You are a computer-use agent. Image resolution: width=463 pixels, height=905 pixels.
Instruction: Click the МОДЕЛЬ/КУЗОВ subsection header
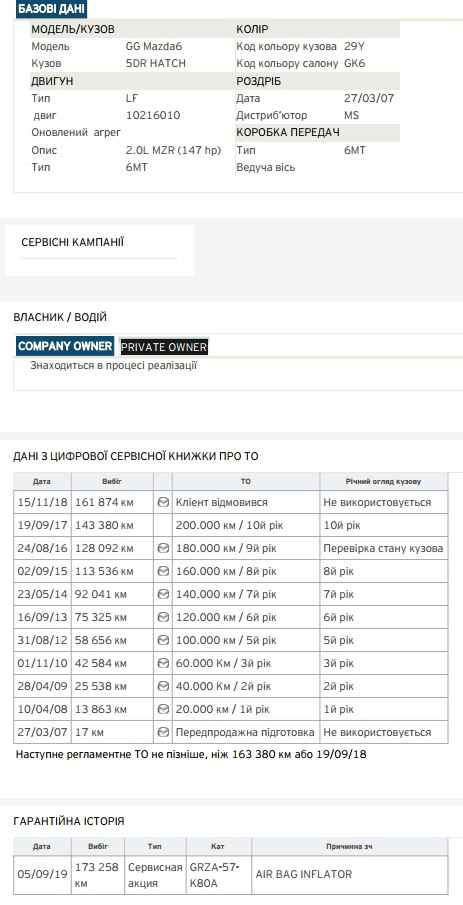[132, 29]
